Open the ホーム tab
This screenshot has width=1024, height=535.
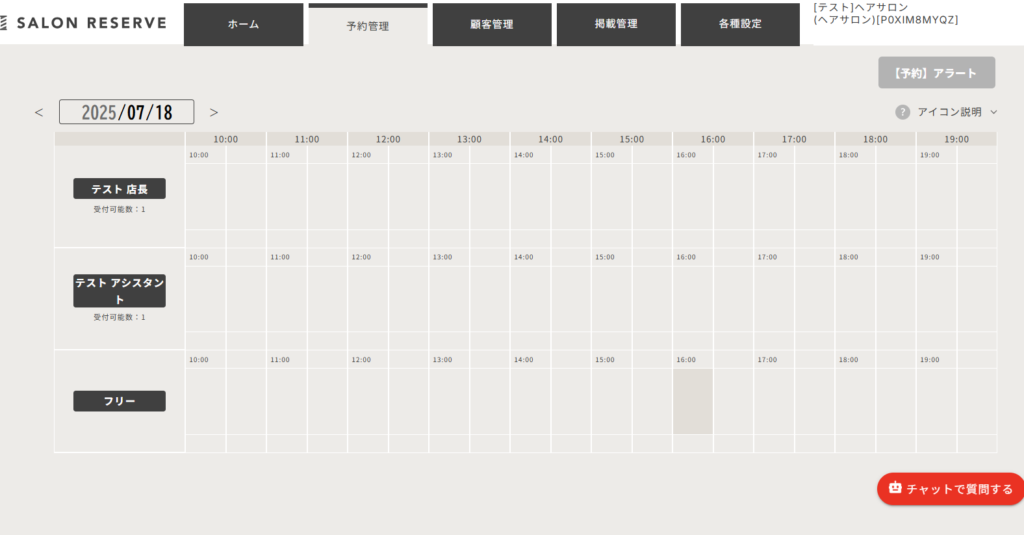243,24
